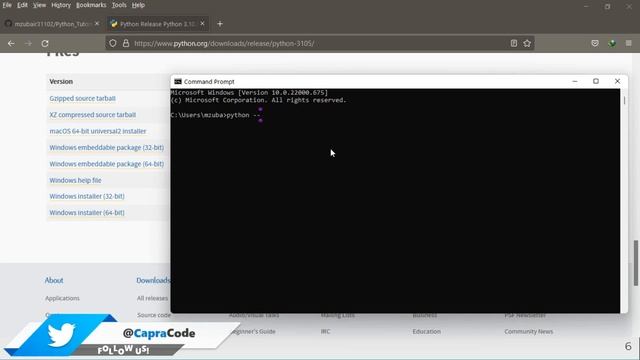Open the IRC footer link

(325, 331)
